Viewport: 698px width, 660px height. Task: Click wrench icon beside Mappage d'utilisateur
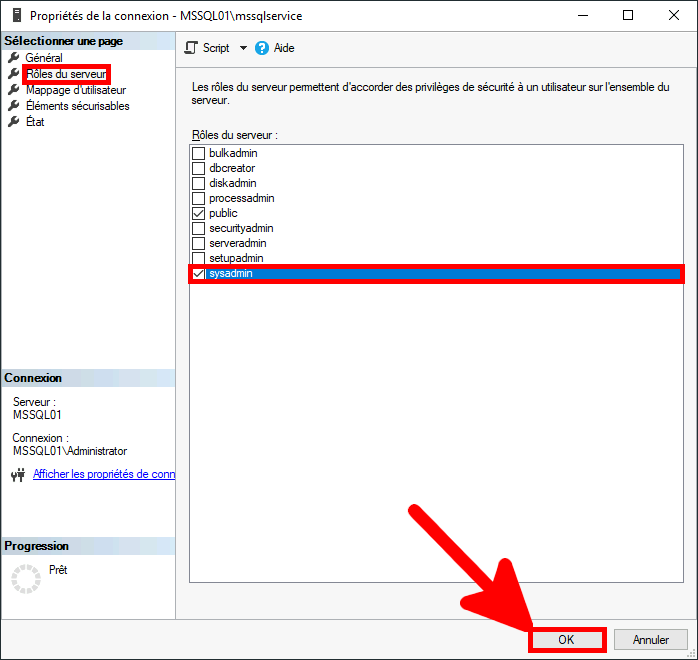pos(14,89)
